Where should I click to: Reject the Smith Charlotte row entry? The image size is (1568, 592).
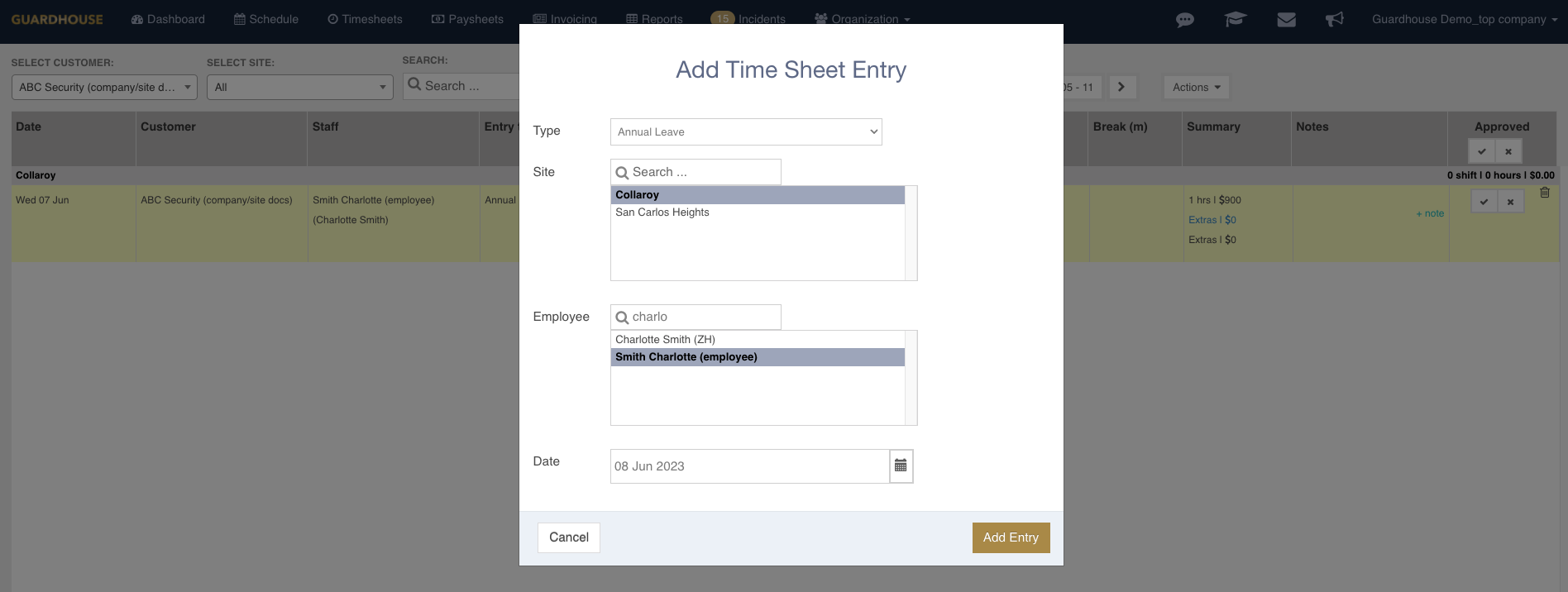coord(1511,202)
